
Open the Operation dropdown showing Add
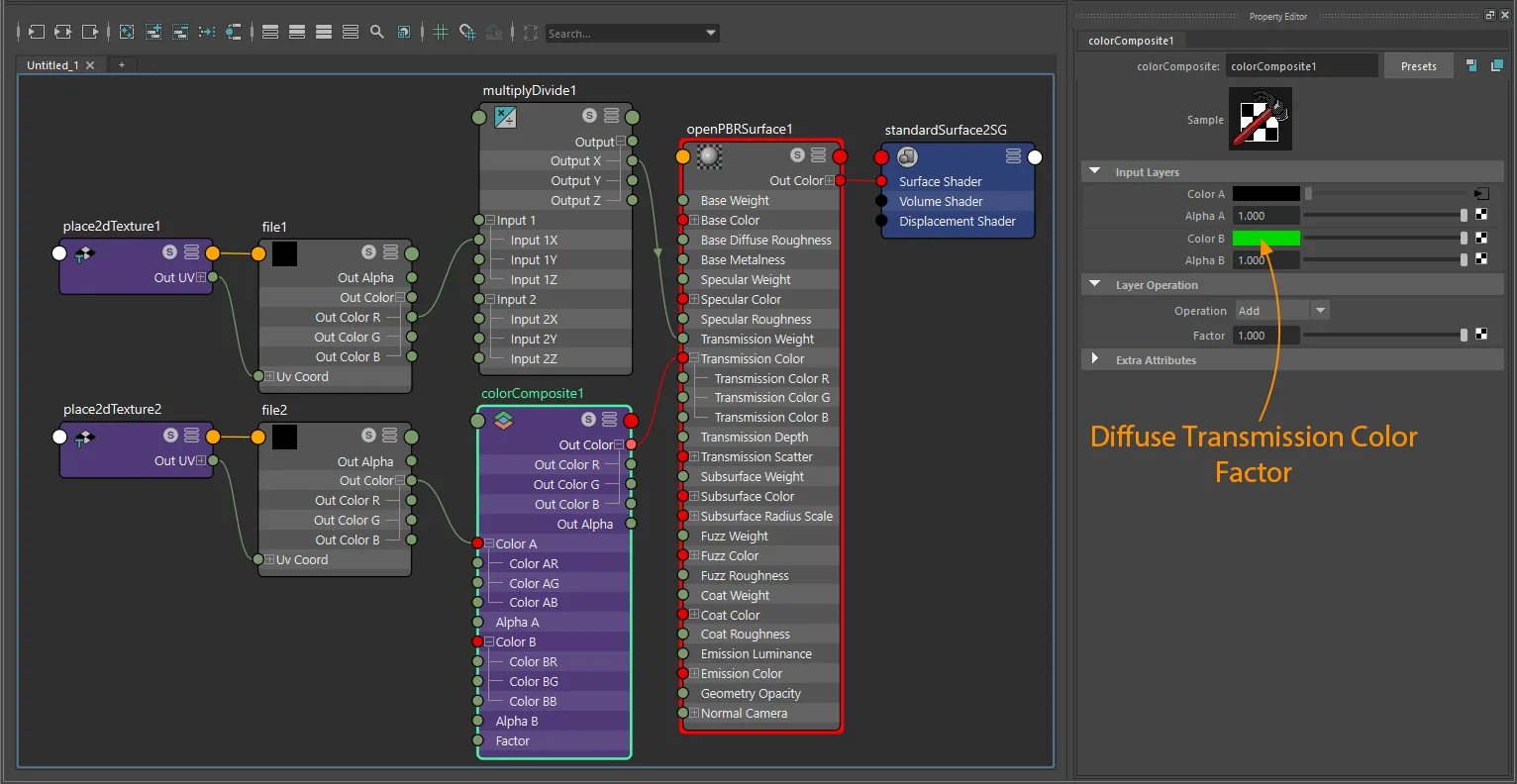tap(1281, 311)
